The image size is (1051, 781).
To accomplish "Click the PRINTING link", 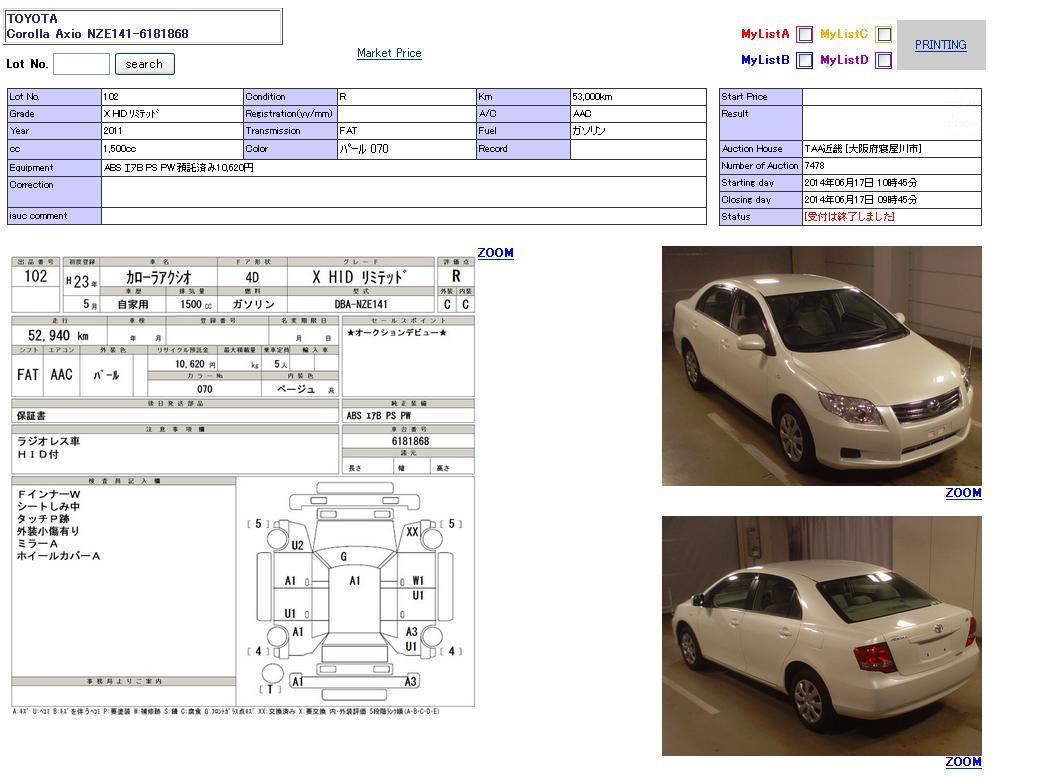I will [x=940, y=45].
